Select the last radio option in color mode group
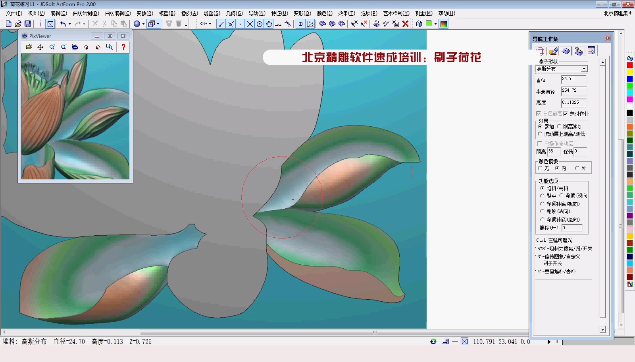The image size is (635, 362). coord(577,168)
